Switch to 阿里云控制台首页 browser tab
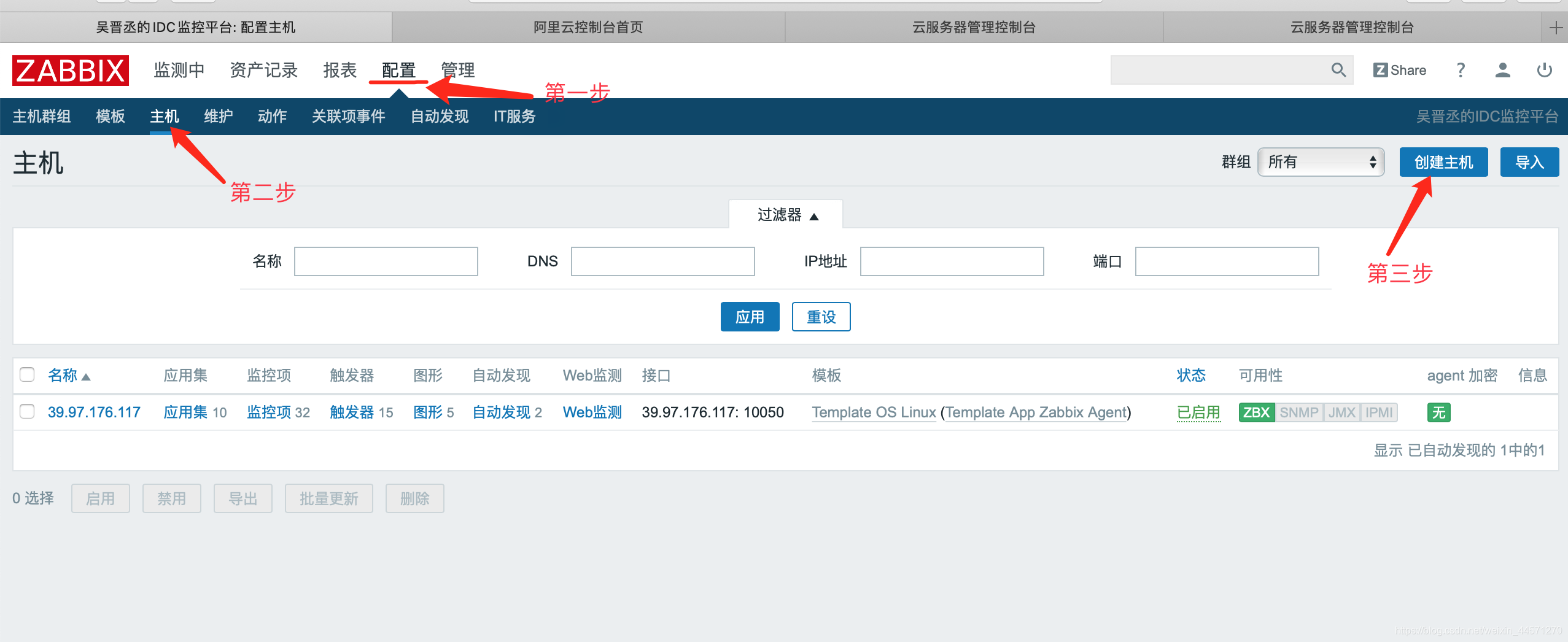Screen dimensions: 1568x642 pyautogui.click(x=588, y=28)
